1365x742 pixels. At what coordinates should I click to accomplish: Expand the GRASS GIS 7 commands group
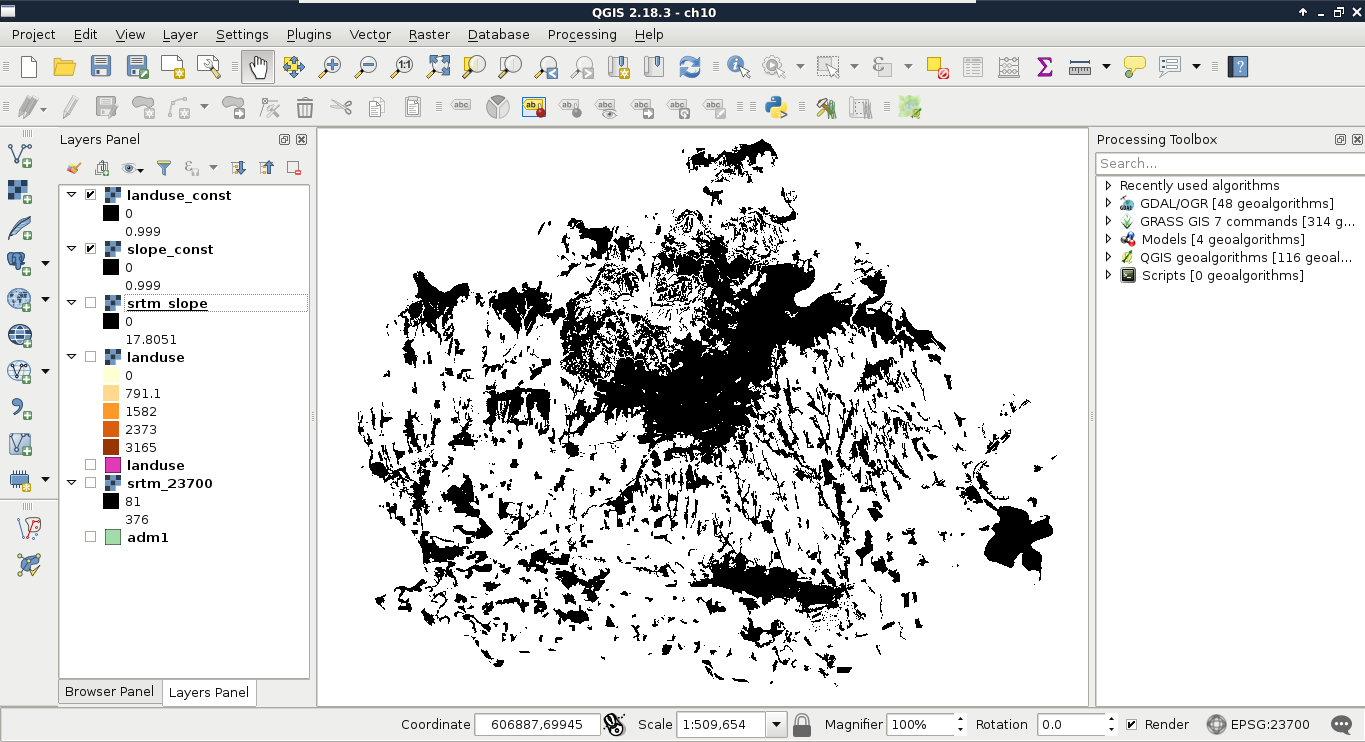click(x=1108, y=222)
